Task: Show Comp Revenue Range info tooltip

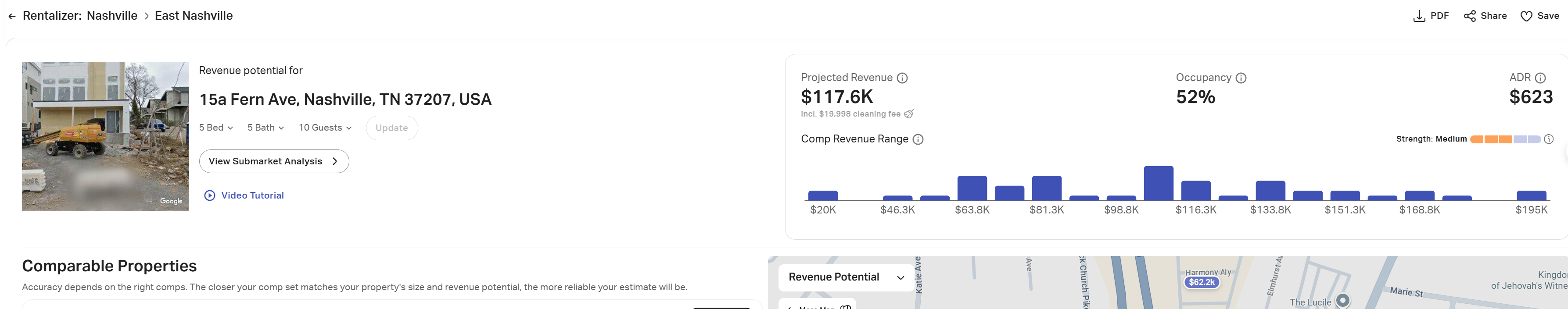Action: tap(918, 139)
